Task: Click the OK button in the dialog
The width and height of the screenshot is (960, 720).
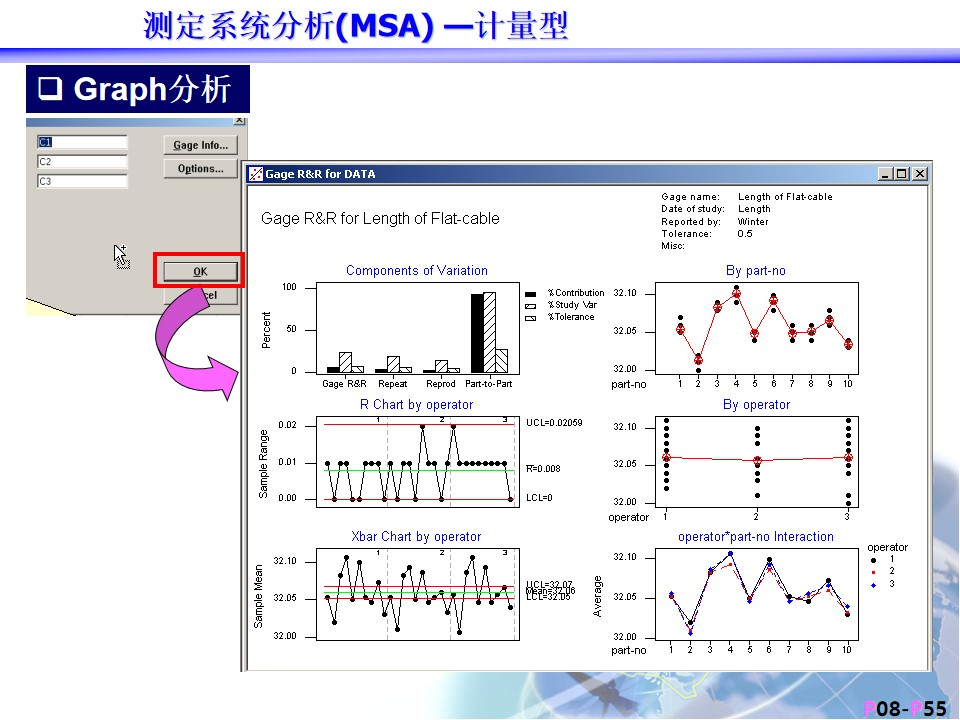Action: 200,271
